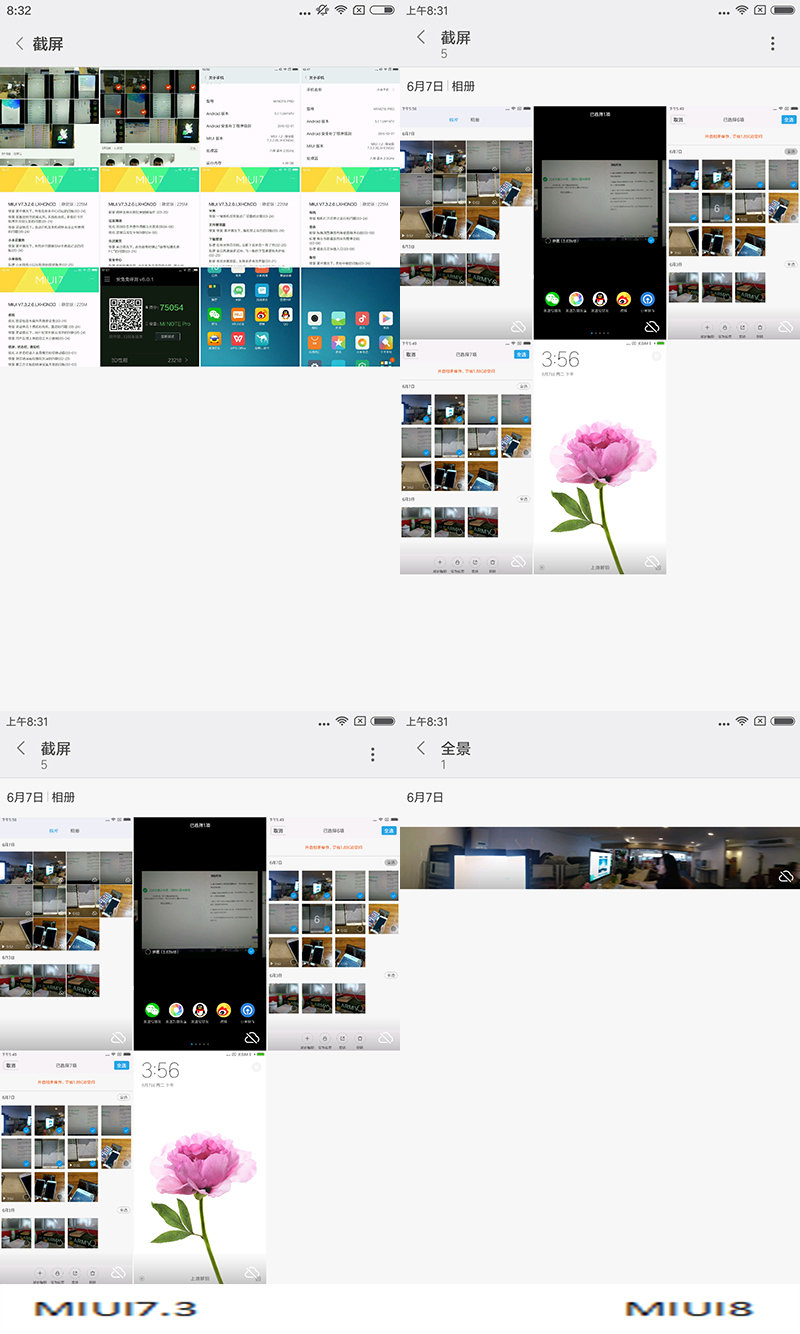Tap no-SIM box icon in the 8:32 status bar
This screenshot has height=1334, width=800.
(x=359, y=10)
